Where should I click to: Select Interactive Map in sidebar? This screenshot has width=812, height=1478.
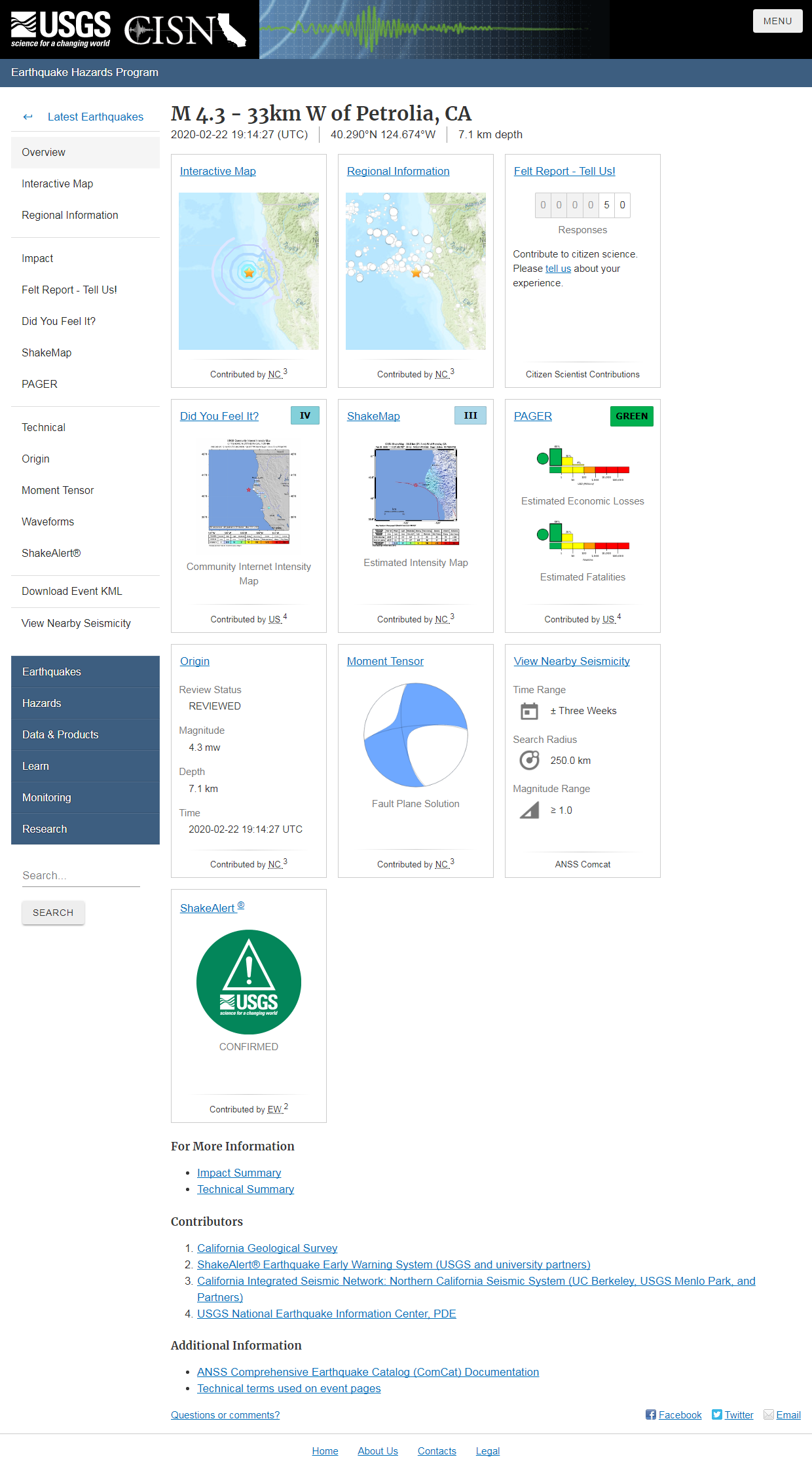85,183
